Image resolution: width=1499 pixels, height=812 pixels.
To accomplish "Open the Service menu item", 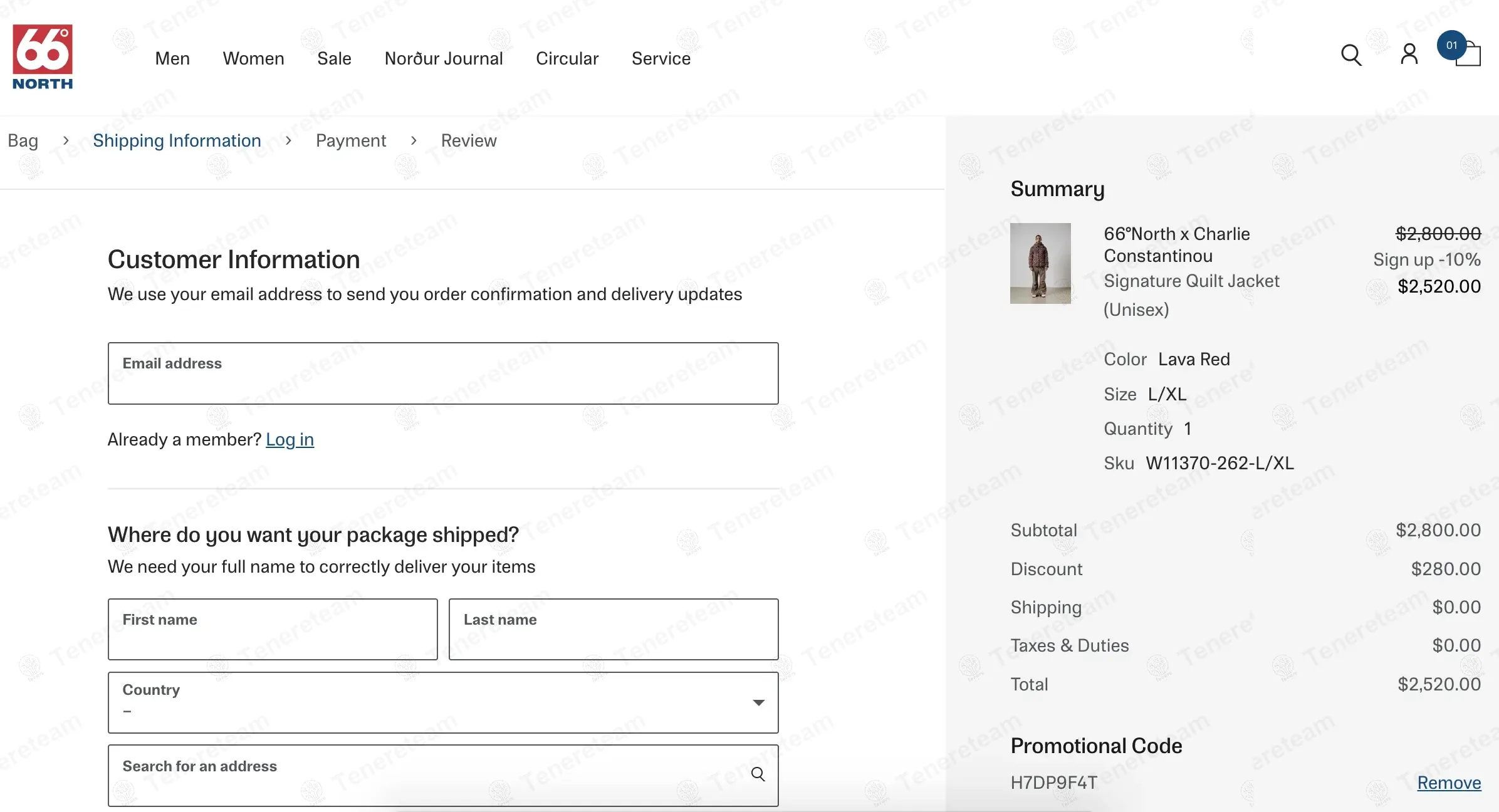I will pyautogui.click(x=661, y=58).
